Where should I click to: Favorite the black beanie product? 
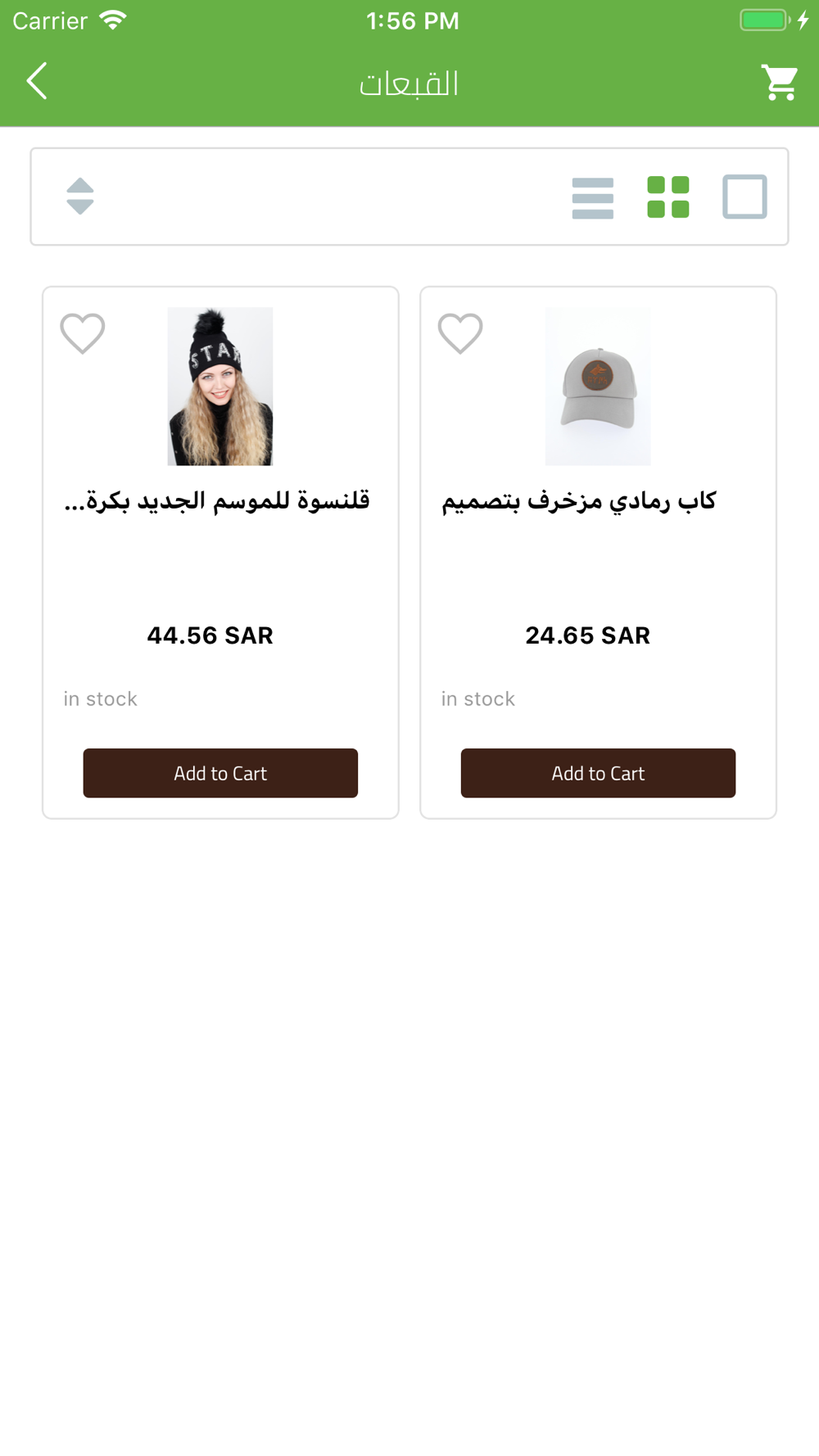[83, 333]
